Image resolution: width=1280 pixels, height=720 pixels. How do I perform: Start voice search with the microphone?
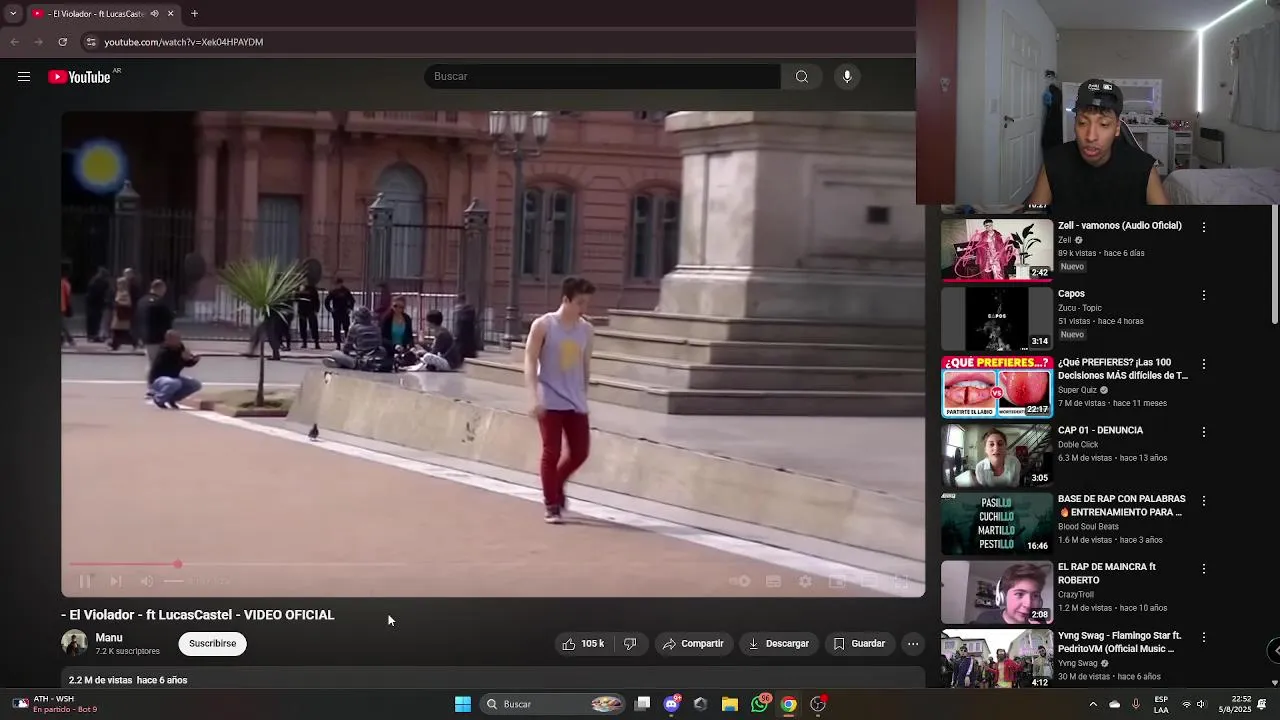click(x=847, y=77)
